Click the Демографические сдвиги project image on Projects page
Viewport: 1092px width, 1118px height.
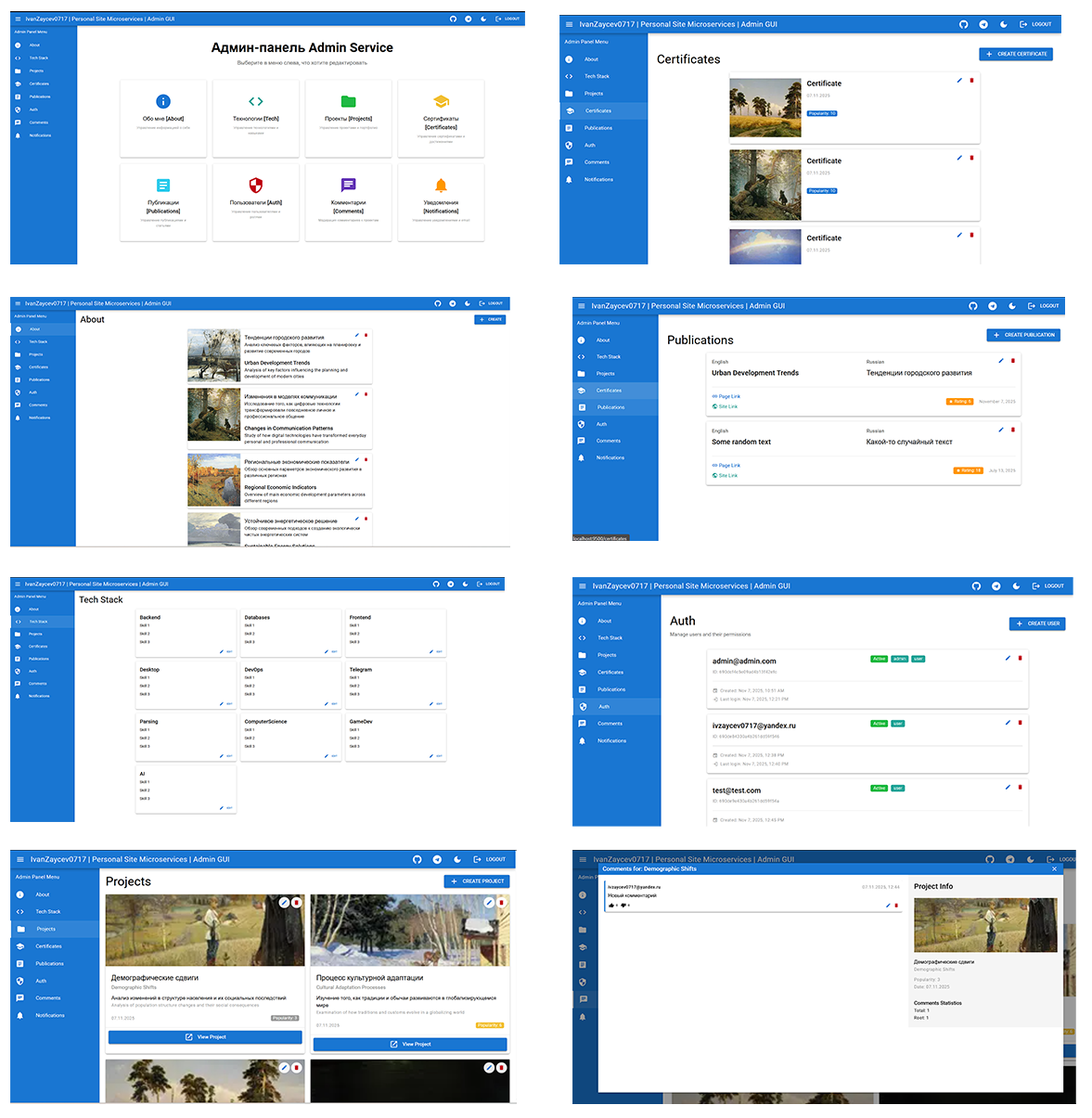pyautogui.click(x=205, y=931)
